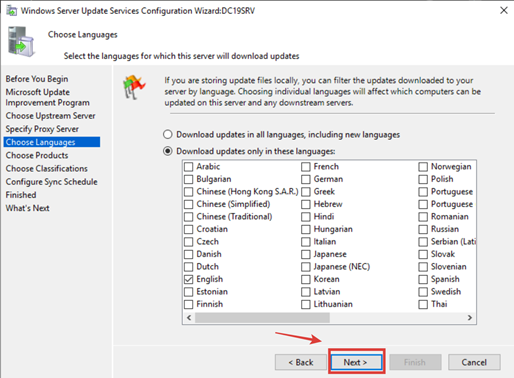Select highlighted Choose Languages sidebar step
Screen dimensions: 514x378
pyautogui.click(x=52, y=142)
